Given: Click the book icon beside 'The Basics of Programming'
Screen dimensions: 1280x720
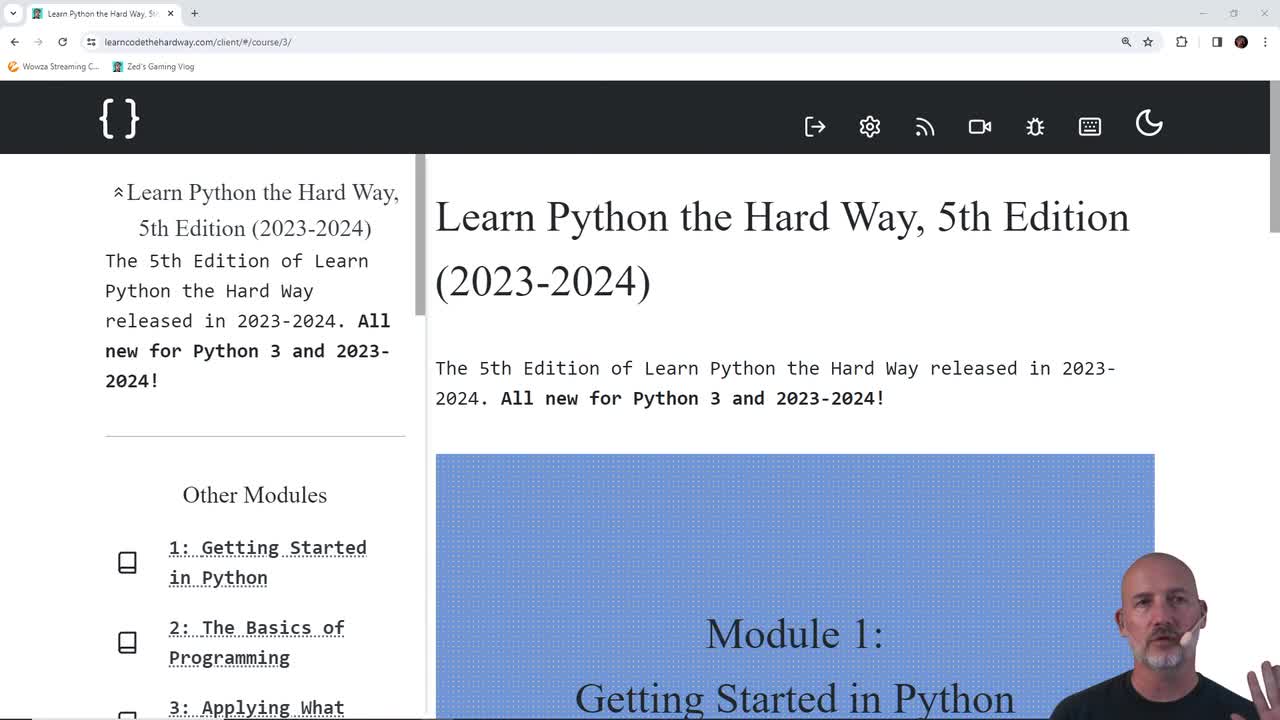Looking at the screenshot, I should point(127,642).
